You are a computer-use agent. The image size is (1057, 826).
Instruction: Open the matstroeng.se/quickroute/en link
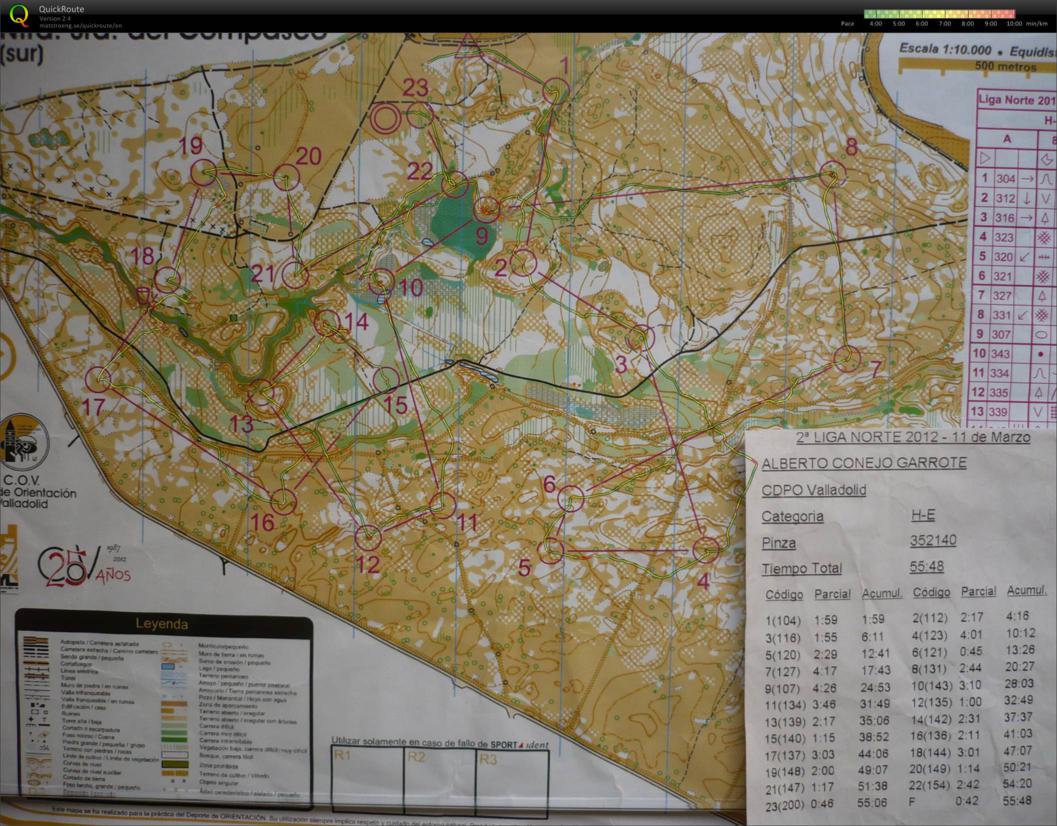[81, 26]
